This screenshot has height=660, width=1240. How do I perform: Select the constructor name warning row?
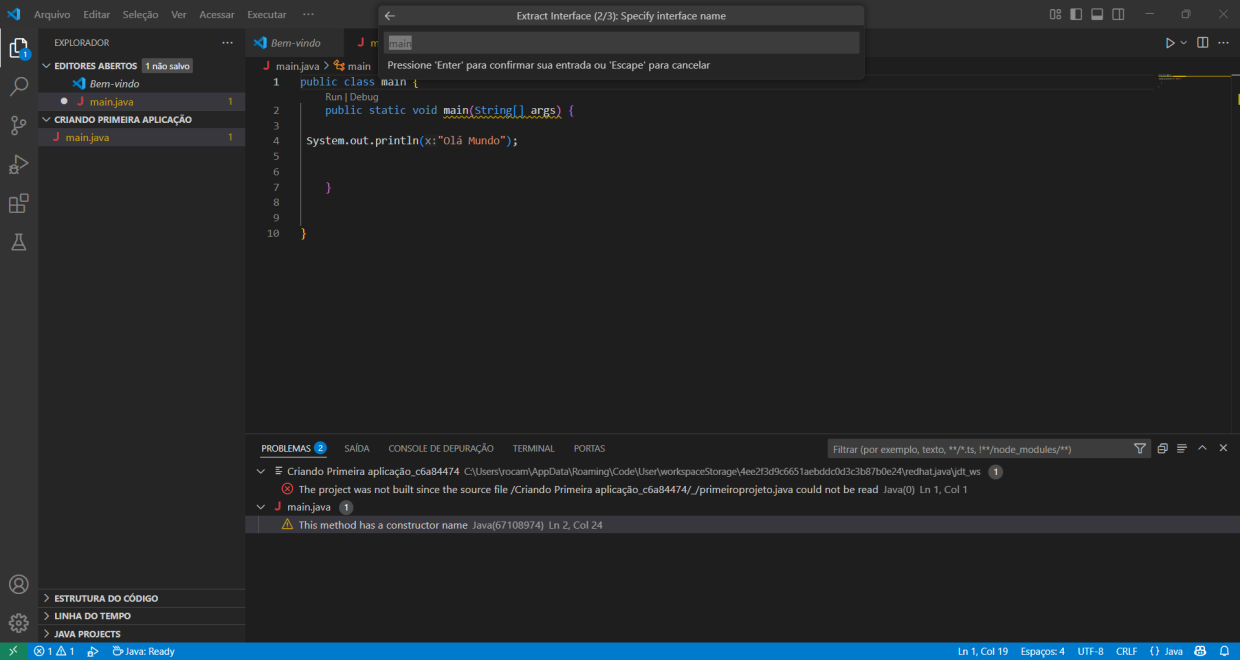click(x=742, y=525)
